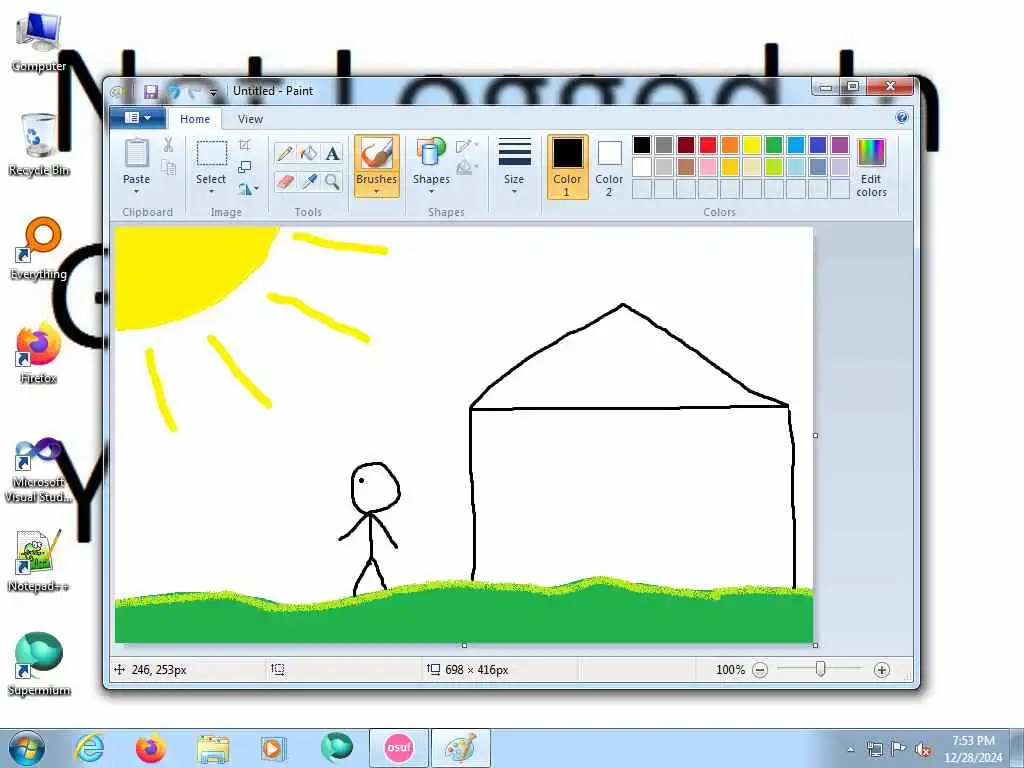Screen dimensions: 1024x768
Task: Pick the black color swatch
Action: [642, 145]
